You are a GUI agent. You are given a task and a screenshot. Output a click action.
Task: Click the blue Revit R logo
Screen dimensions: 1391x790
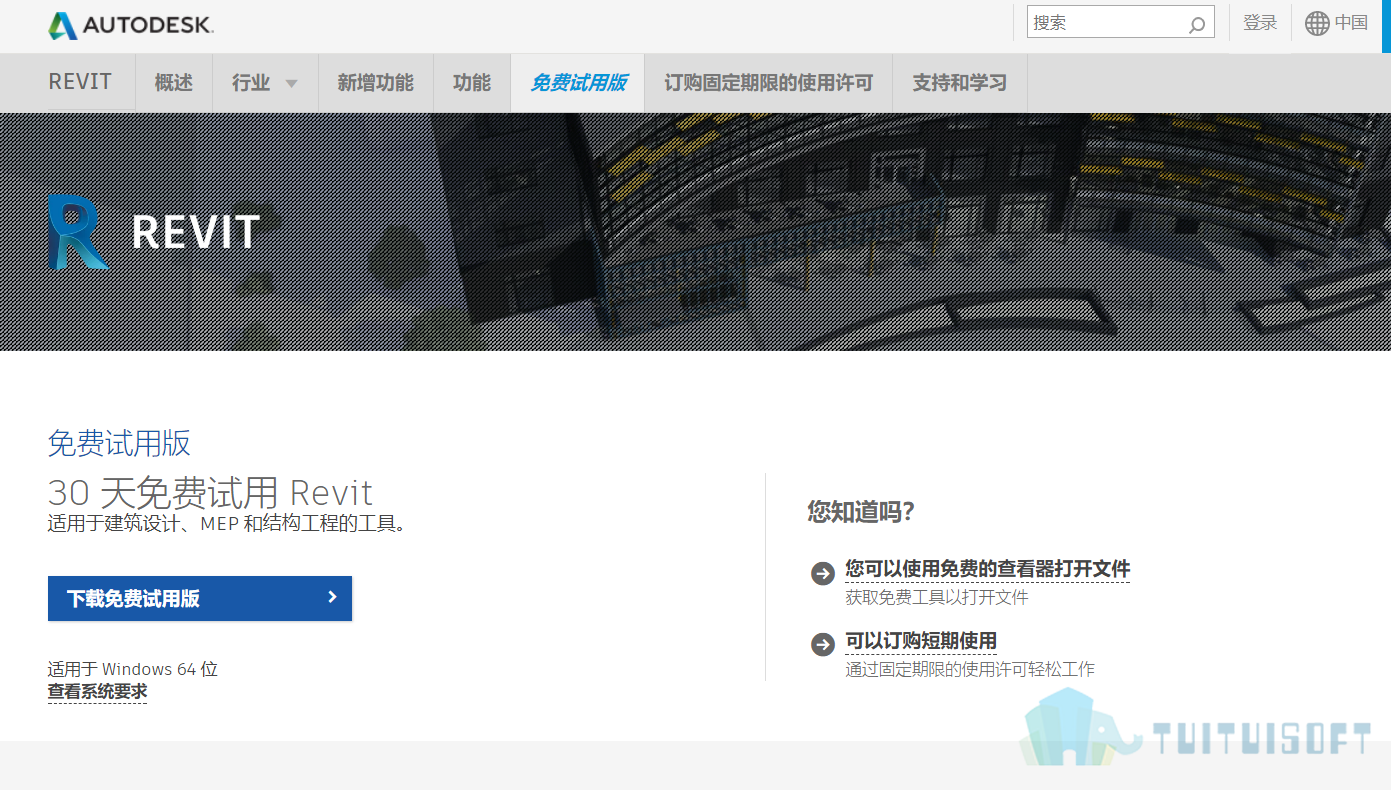coord(77,232)
